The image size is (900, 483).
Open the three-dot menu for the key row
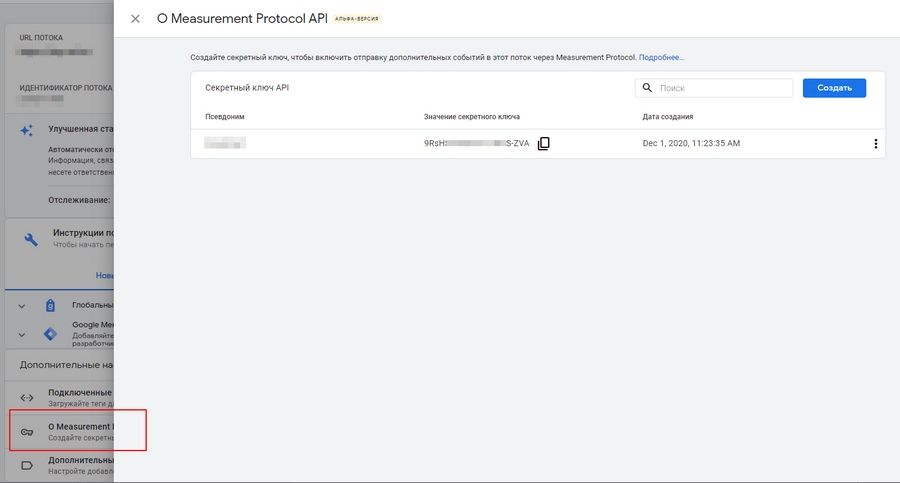[x=875, y=144]
